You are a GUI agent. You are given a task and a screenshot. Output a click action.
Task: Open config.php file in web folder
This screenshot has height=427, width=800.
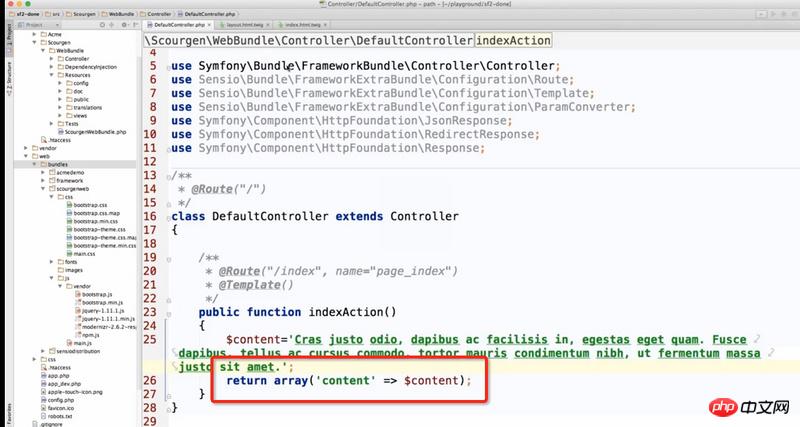pyautogui.click(x=57, y=400)
